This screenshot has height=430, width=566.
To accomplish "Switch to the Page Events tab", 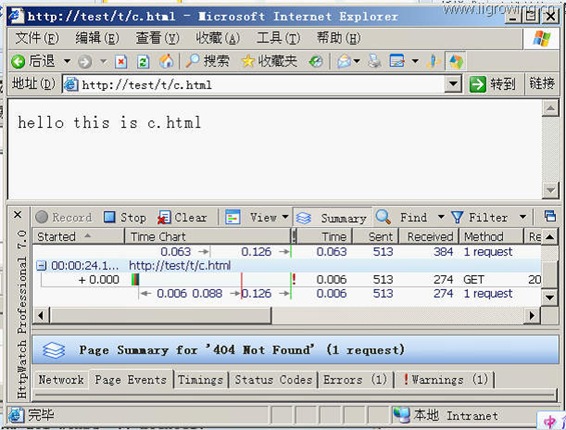I will [x=131, y=379].
